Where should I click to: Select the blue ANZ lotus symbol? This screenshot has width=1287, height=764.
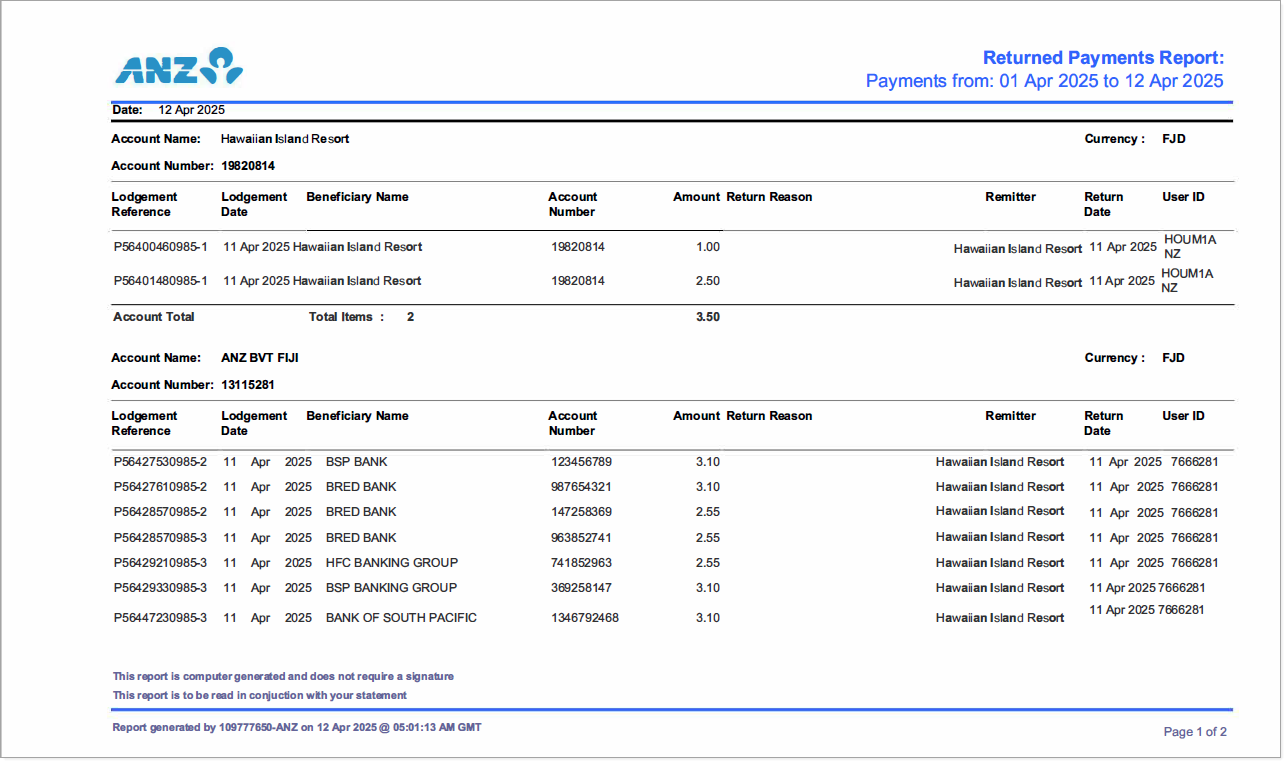(224, 65)
